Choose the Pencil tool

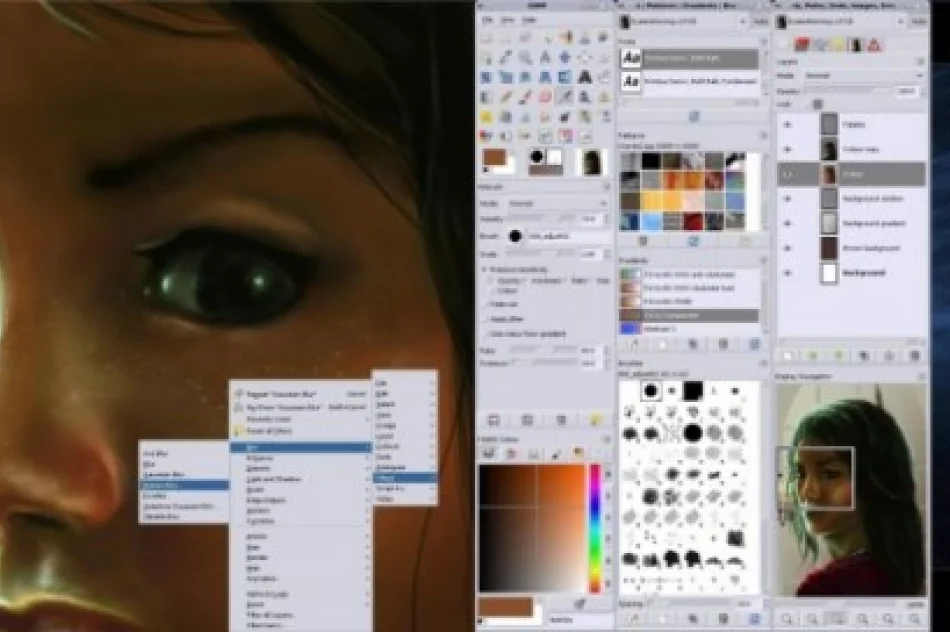(x=504, y=97)
